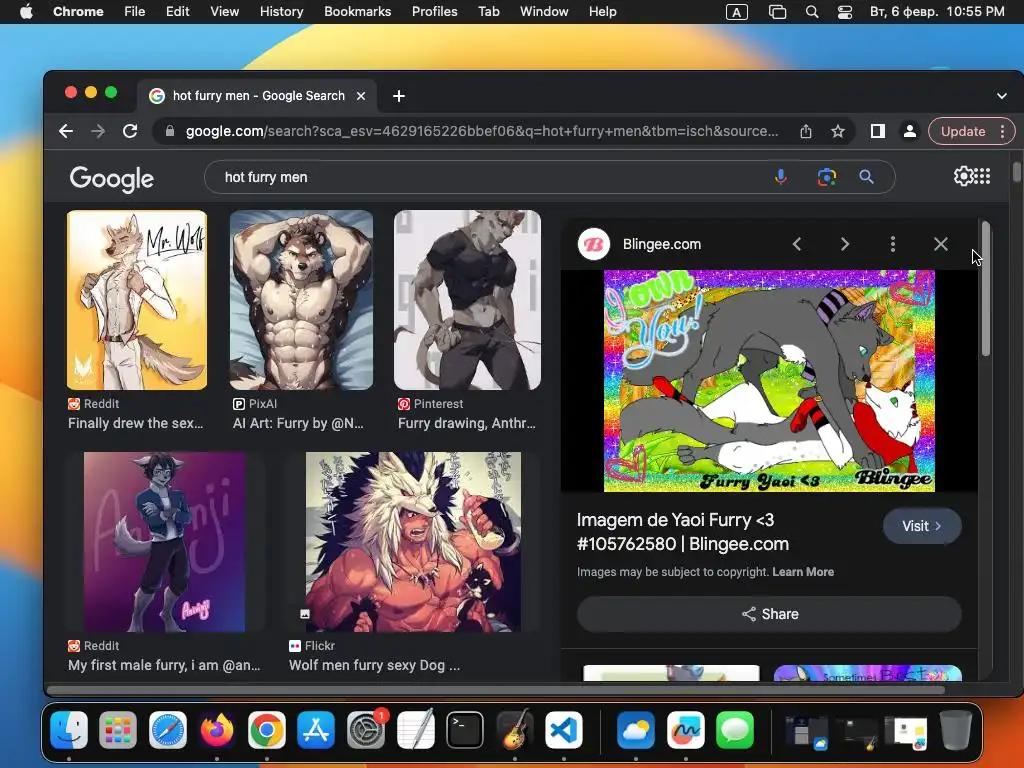
Task: Open Stage Manager icon in the menu bar
Action: pyautogui.click(x=777, y=12)
